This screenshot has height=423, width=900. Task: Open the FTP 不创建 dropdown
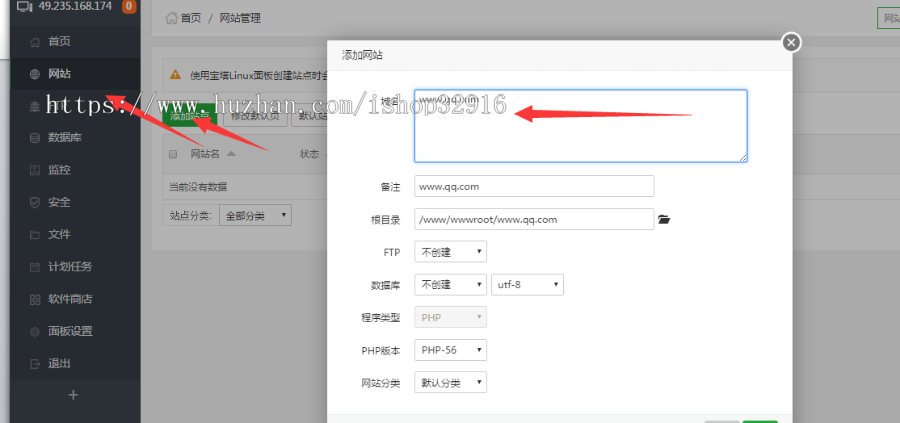coord(451,251)
